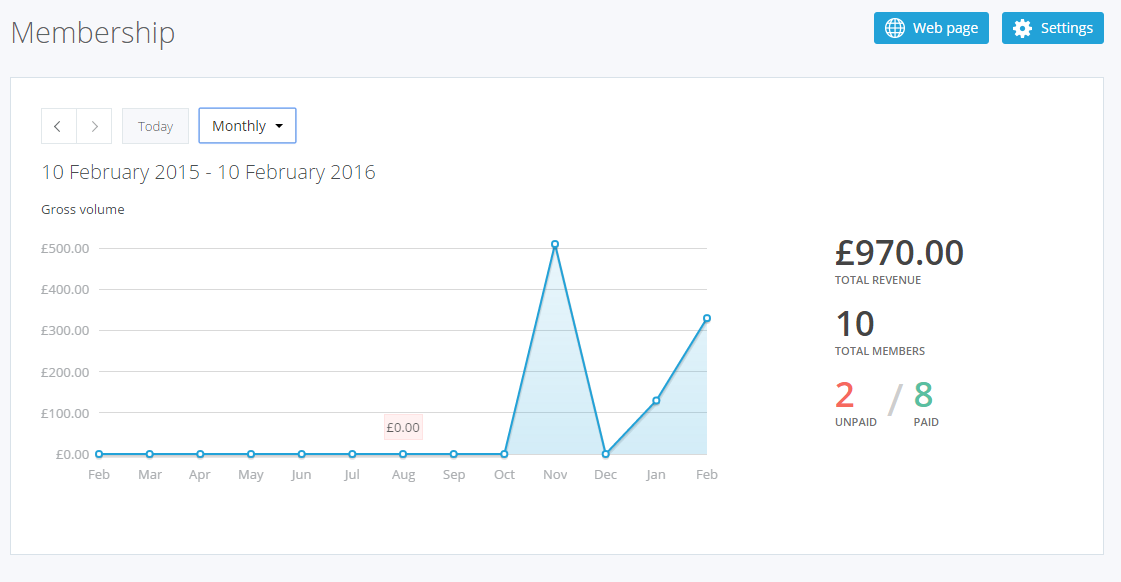Viewport: 1121px width, 582px height.
Task: Click the August data point under tooltip
Action: point(403,454)
